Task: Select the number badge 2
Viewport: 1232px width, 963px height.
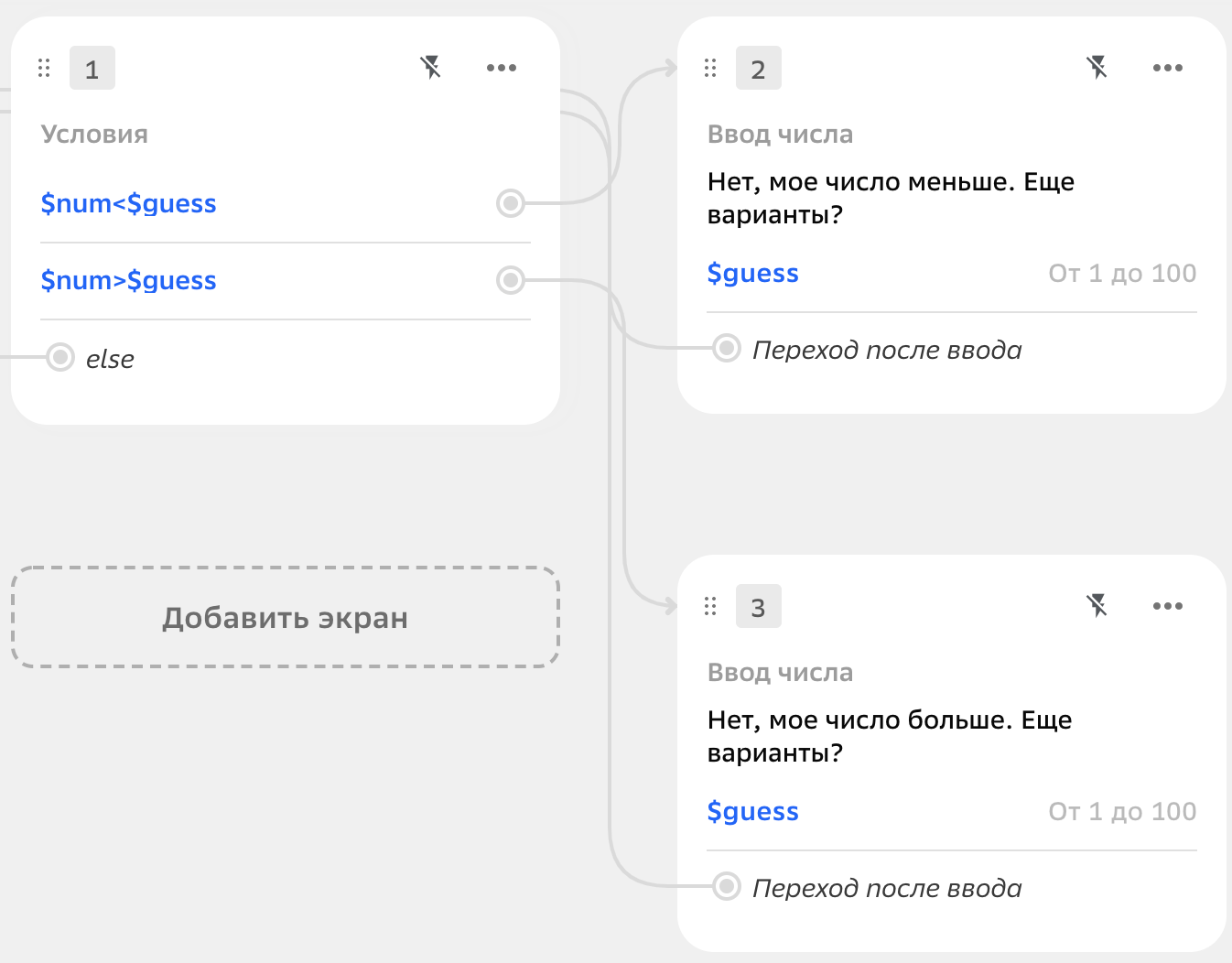Action: [759, 68]
